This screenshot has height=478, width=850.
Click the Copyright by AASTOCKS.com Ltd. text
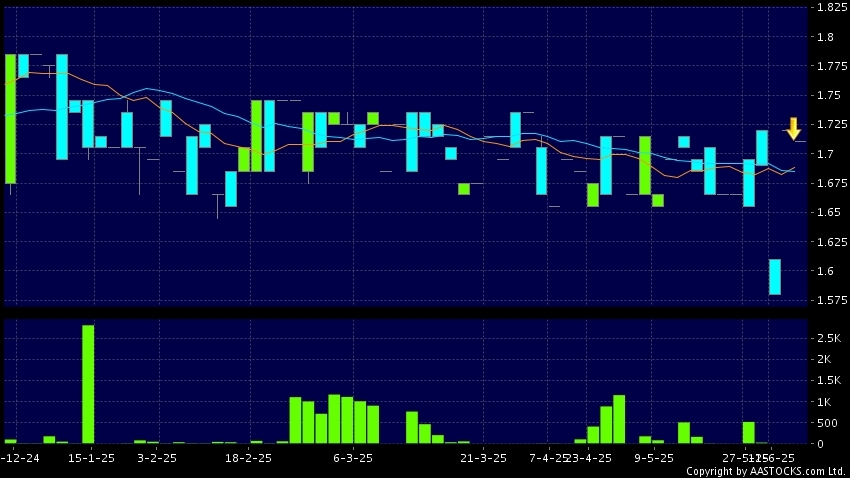tap(765, 471)
